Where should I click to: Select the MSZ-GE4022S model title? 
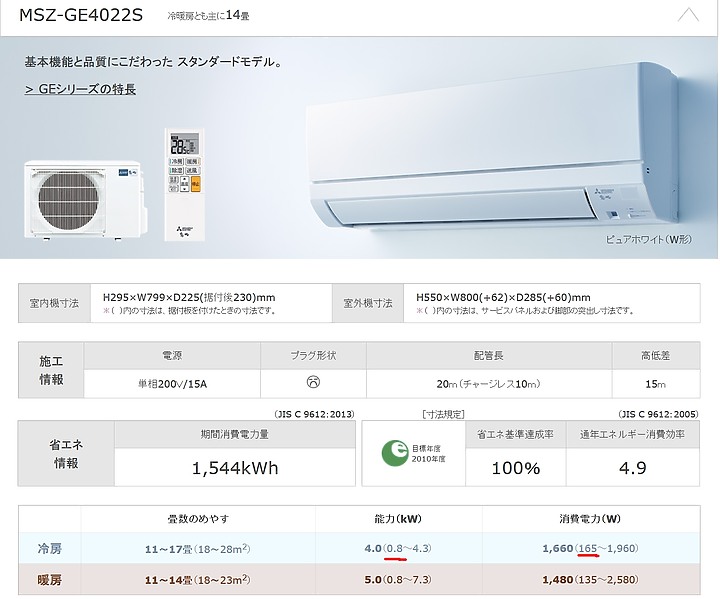click(x=81, y=15)
